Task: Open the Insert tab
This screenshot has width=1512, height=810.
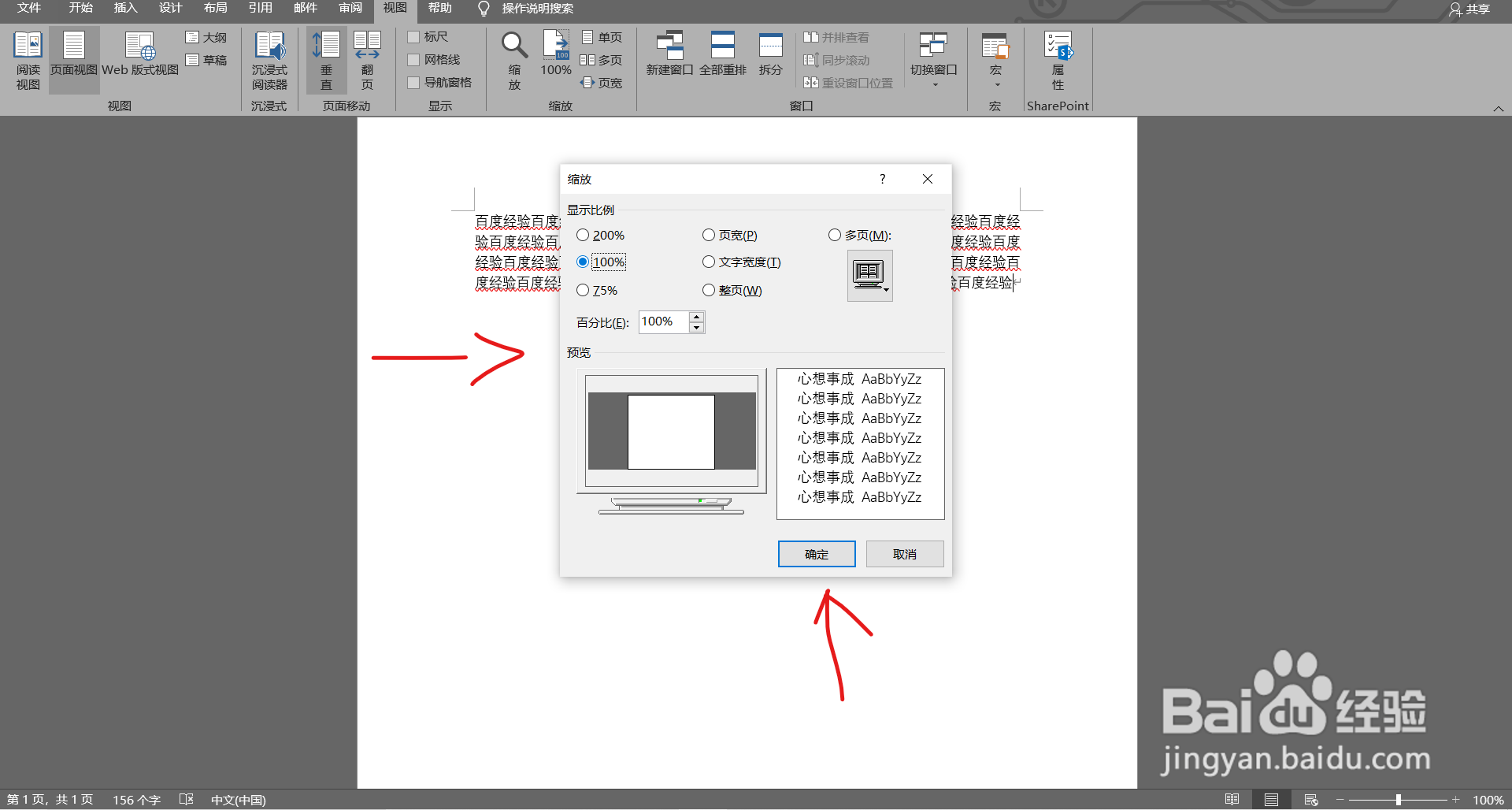Action: pos(125,9)
